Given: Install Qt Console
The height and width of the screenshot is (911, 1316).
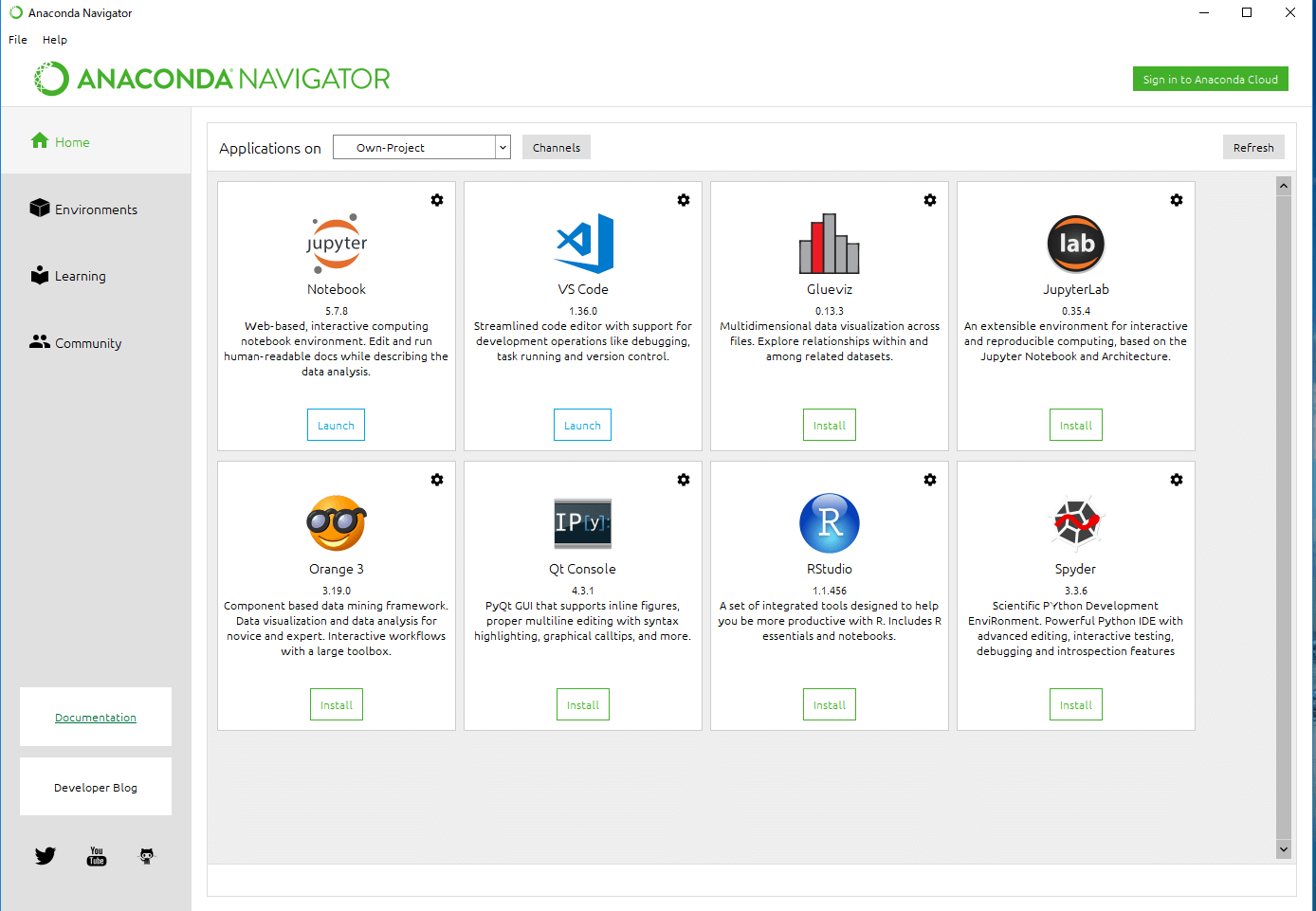Looking at the screenshot, I should pyautogui.click(x=583, y=704).
